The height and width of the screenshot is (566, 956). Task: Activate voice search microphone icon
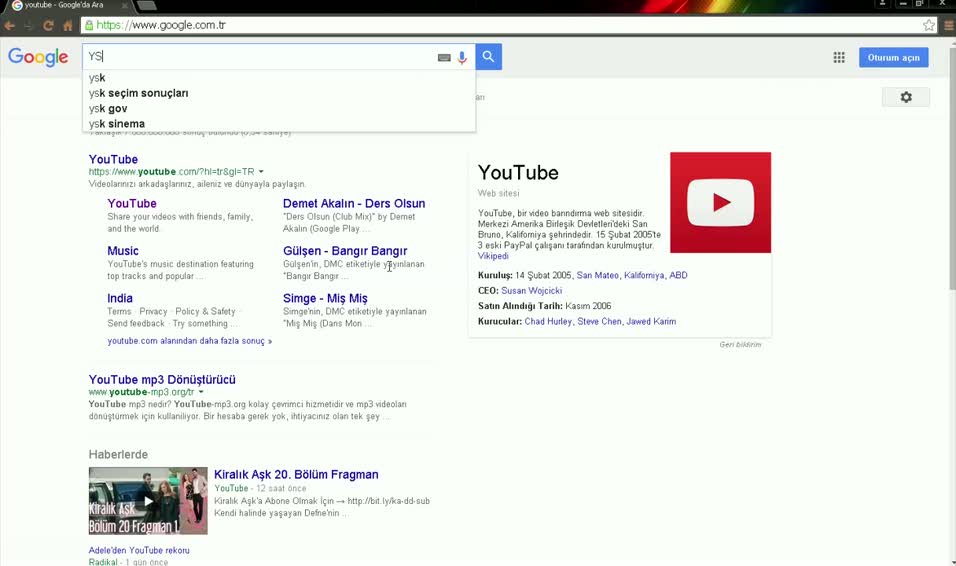click(x=462, y=58)
